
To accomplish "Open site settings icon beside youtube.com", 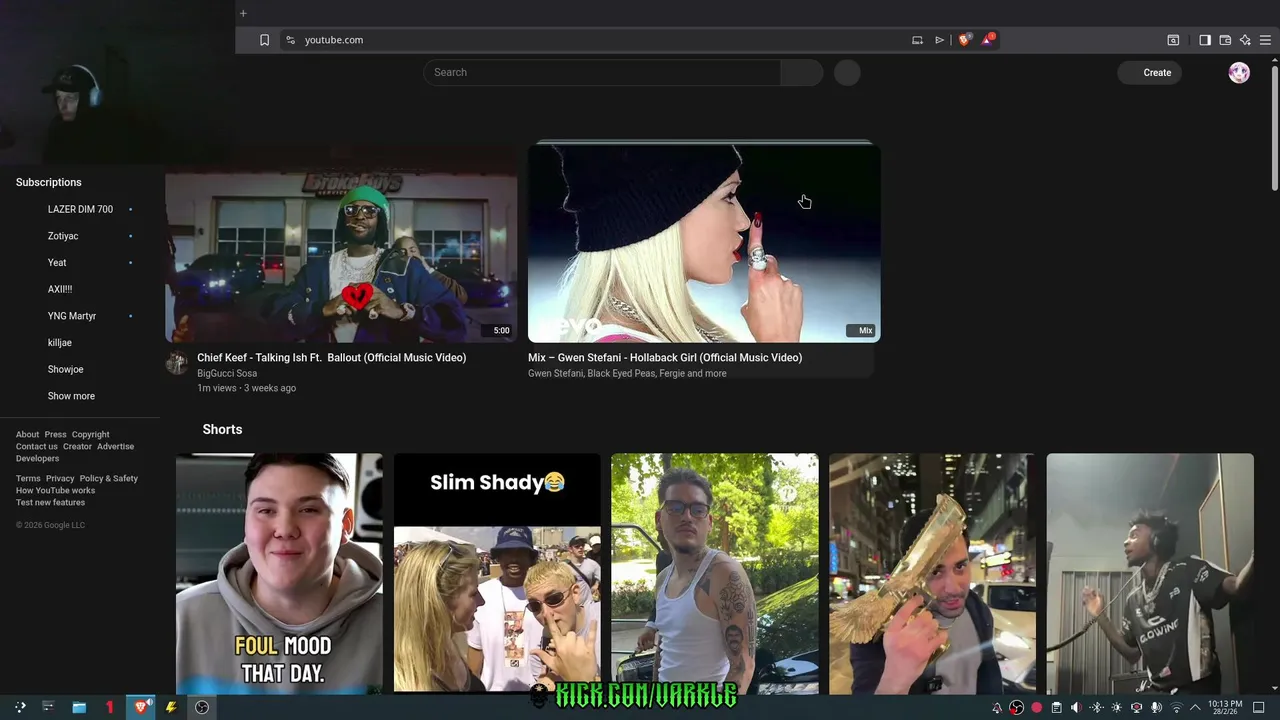I will (290, 40).
